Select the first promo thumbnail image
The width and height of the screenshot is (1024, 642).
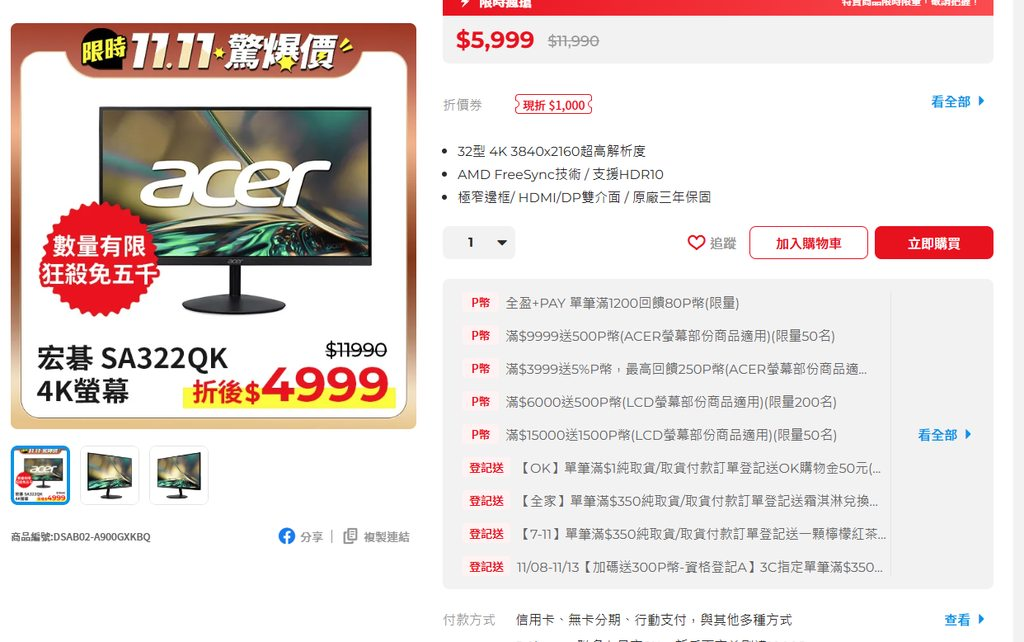pos(40,475)
